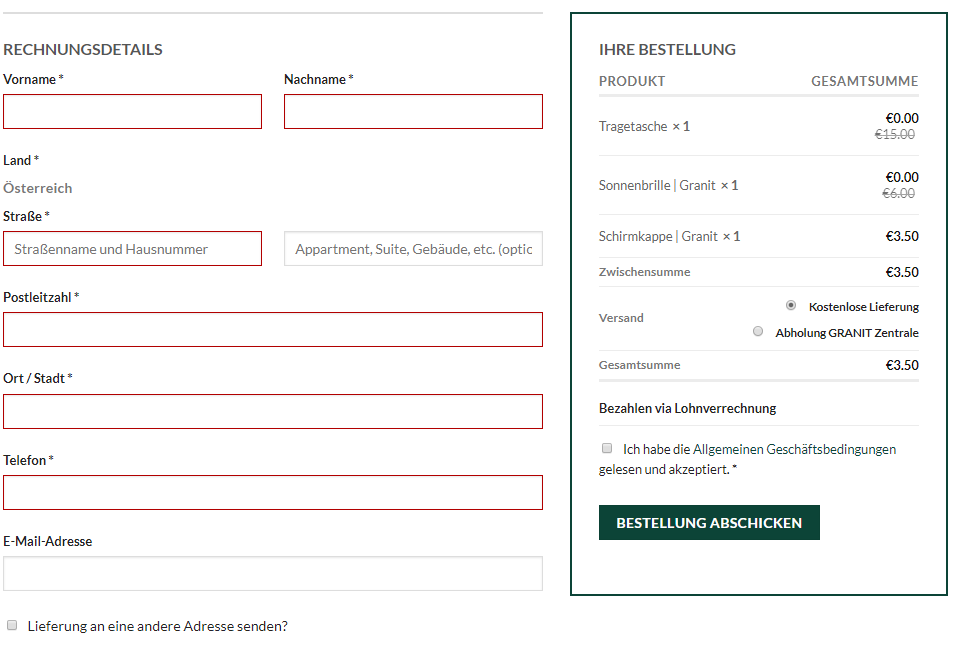Accept the terms and conditions checkbox
The height and width of the screenshot is (646, 957).
(x=607, y=448)
